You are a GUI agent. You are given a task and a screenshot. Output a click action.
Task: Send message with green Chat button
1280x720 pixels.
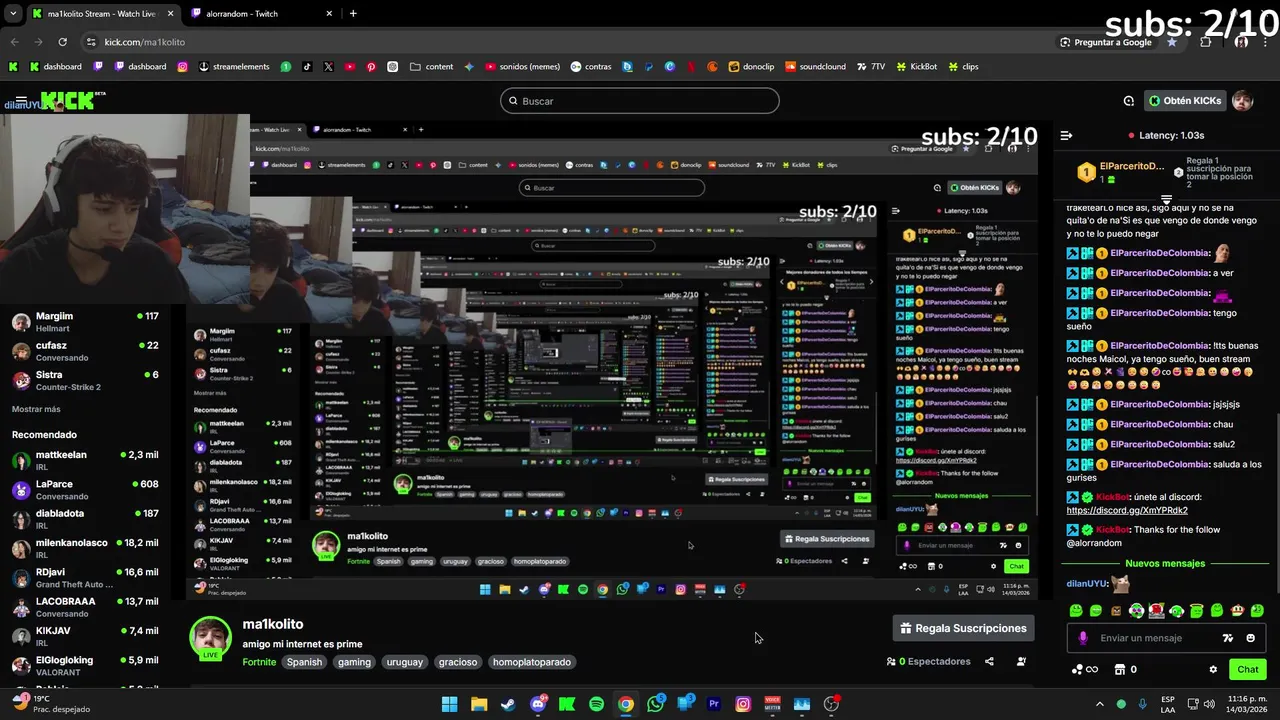(x=1247, y=669)
